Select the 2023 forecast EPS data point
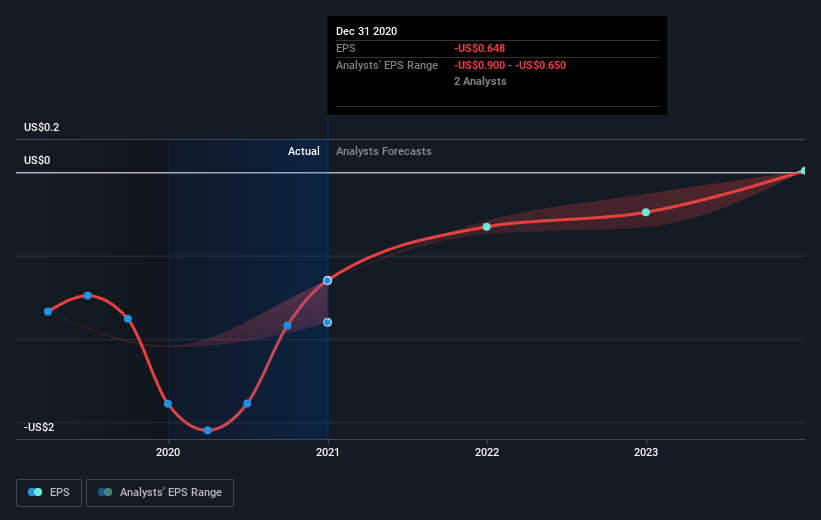 coord(646,212)
